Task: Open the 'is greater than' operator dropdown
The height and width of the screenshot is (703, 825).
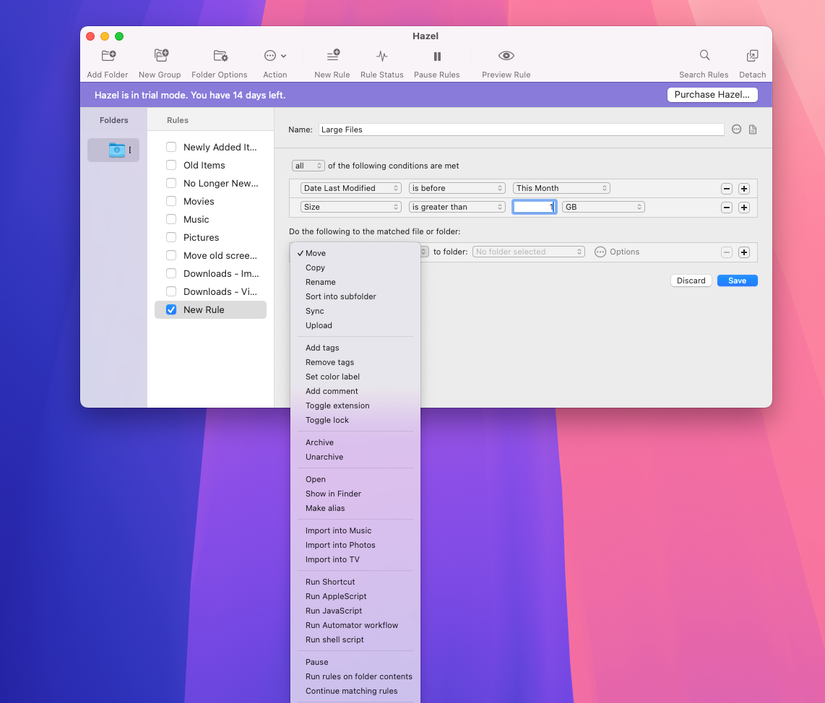Action: tap(457, 207)
